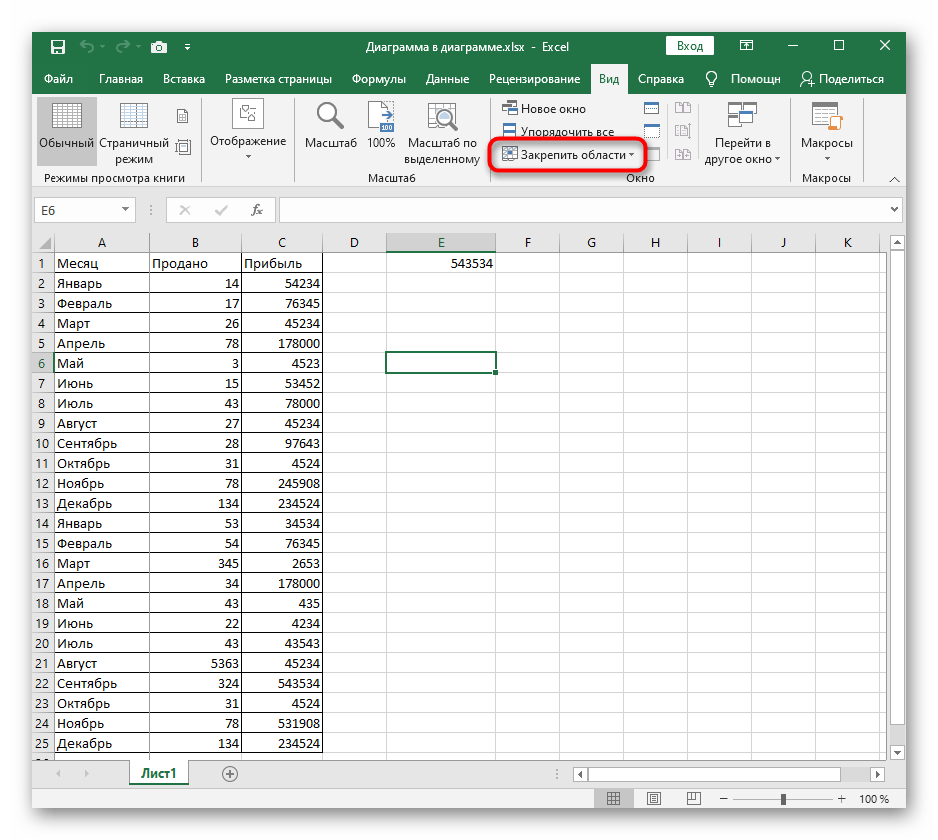The height and width of the screenshot is (840, 938).
Task: Click the Макросы icon
Action: [826, 116]
